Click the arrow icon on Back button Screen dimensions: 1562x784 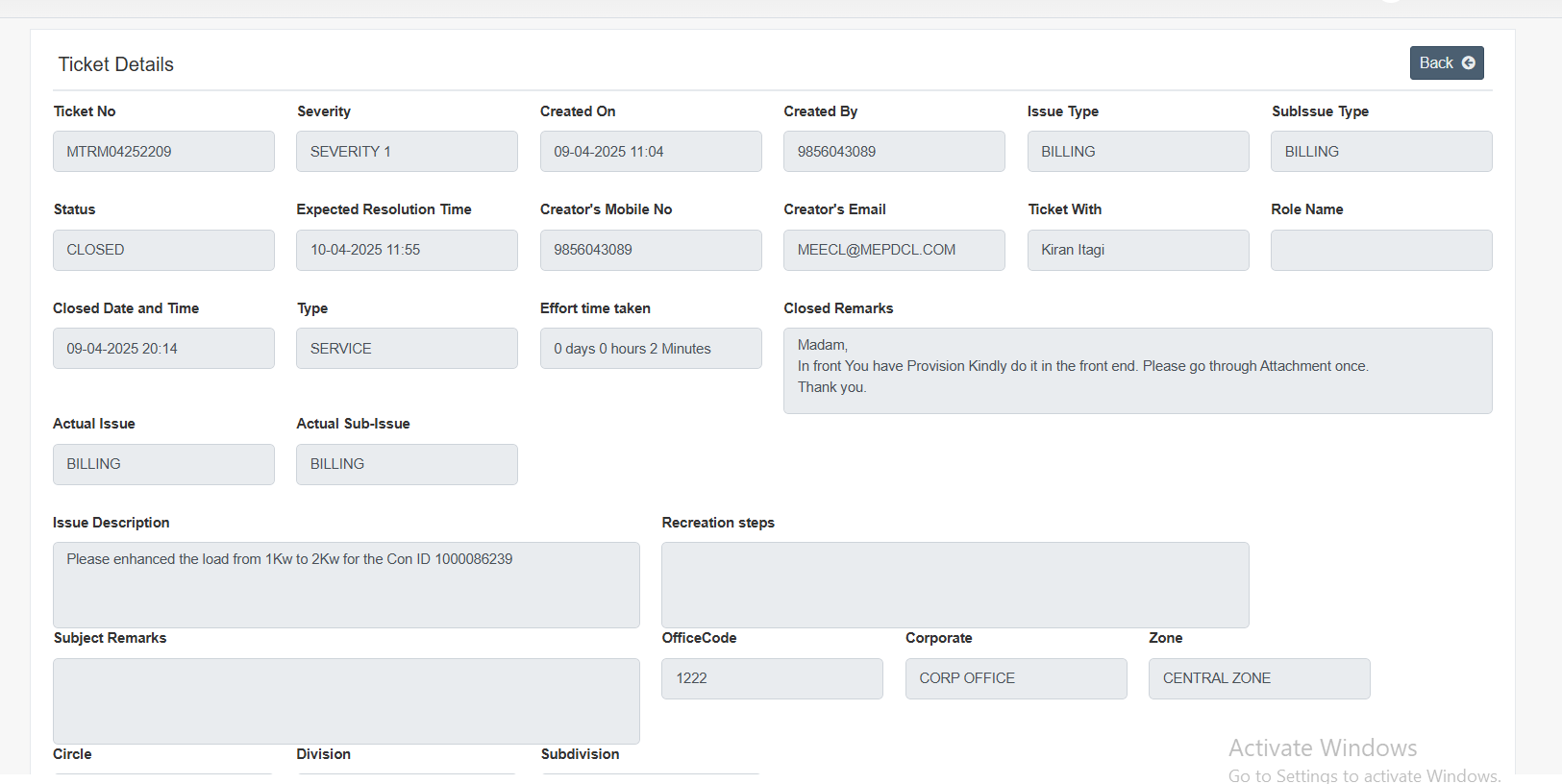pos(1468,63)
